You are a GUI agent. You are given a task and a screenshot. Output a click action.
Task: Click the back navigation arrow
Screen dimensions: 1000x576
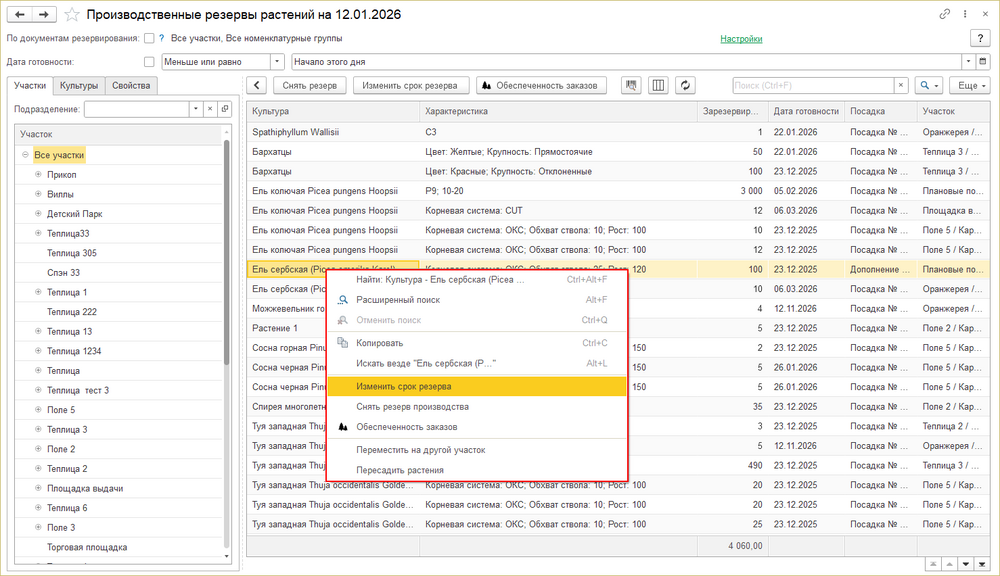point(19,15)
